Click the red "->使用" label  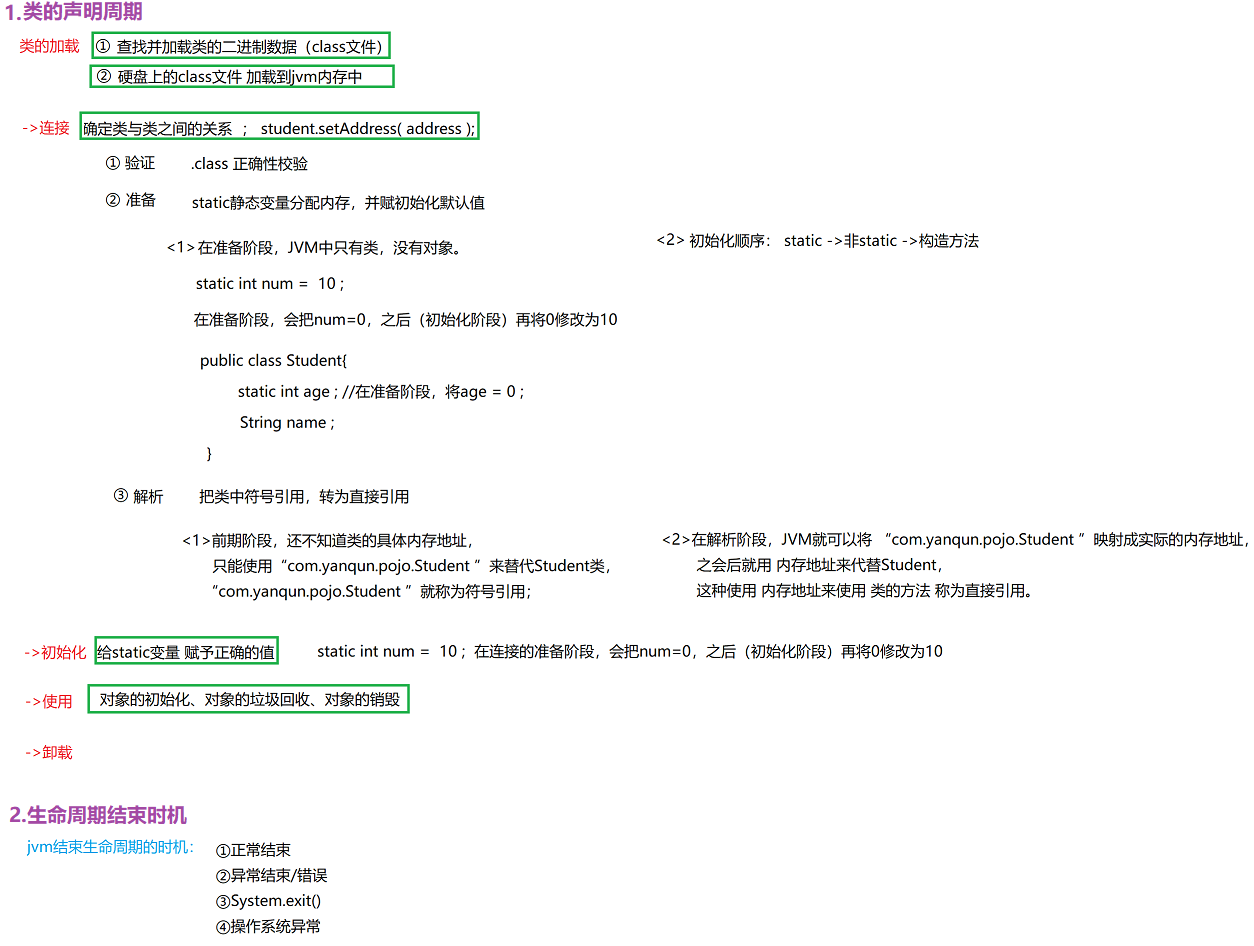click(x=48, y=701)
